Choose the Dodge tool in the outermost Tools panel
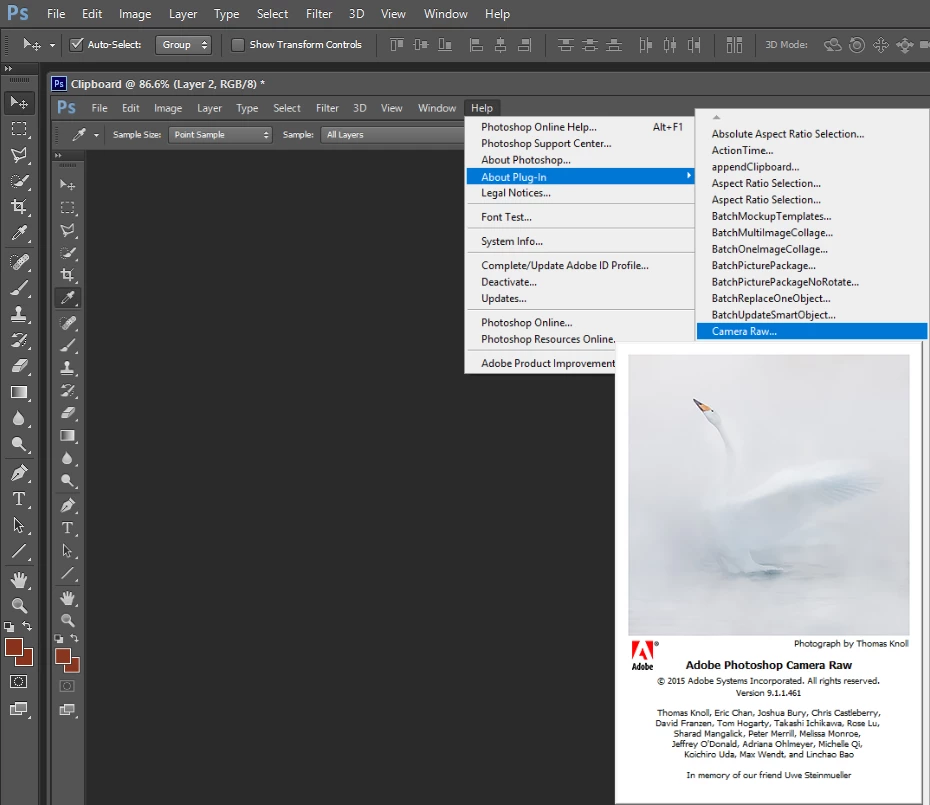 (x=19, y=444)
